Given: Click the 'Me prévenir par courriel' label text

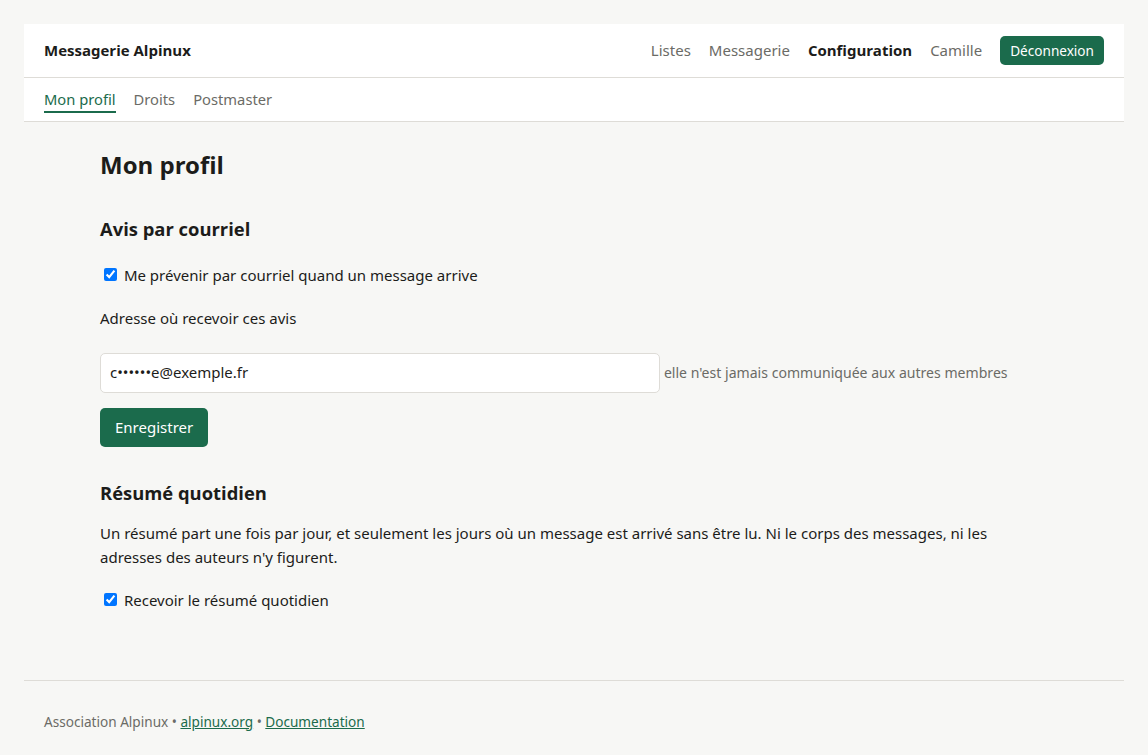Looking at the screenshot, I should click(x=301, y=276).
